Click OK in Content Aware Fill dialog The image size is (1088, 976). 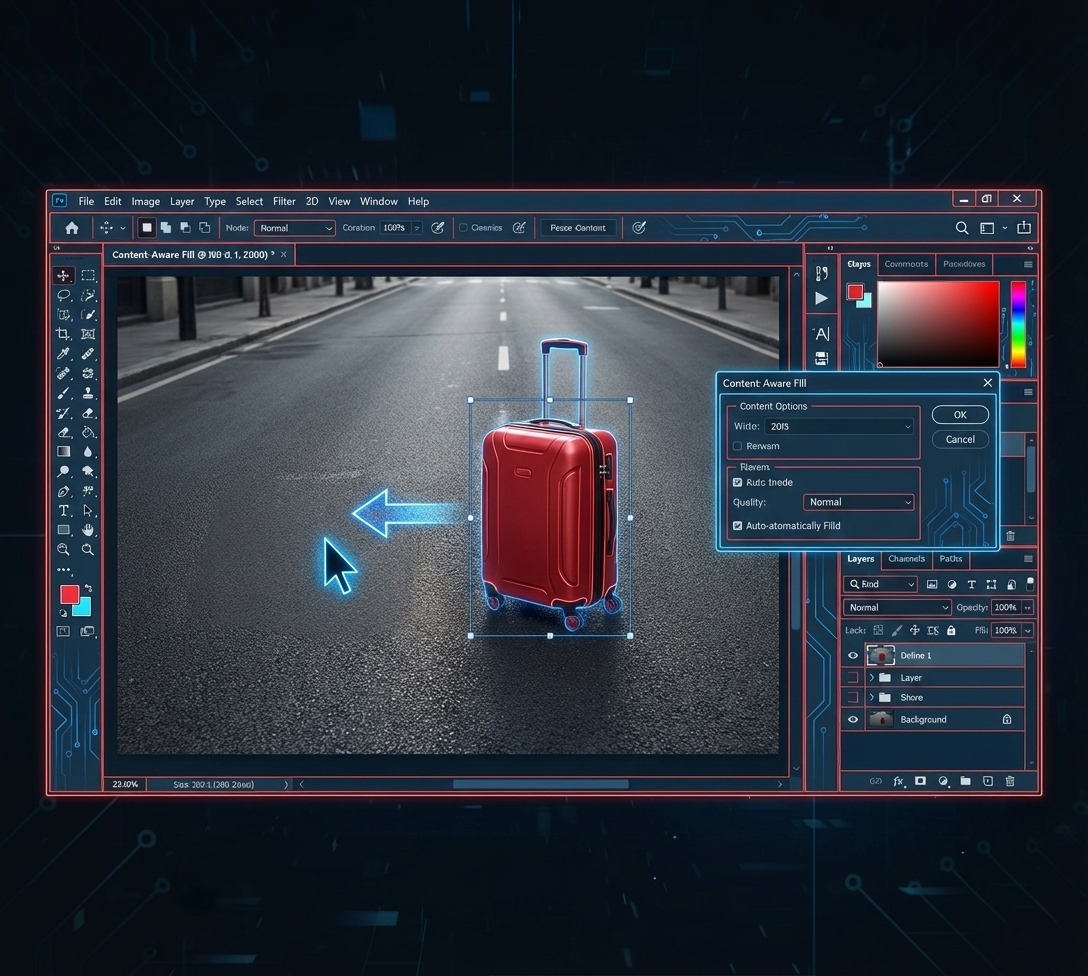(x=960, y=415)
